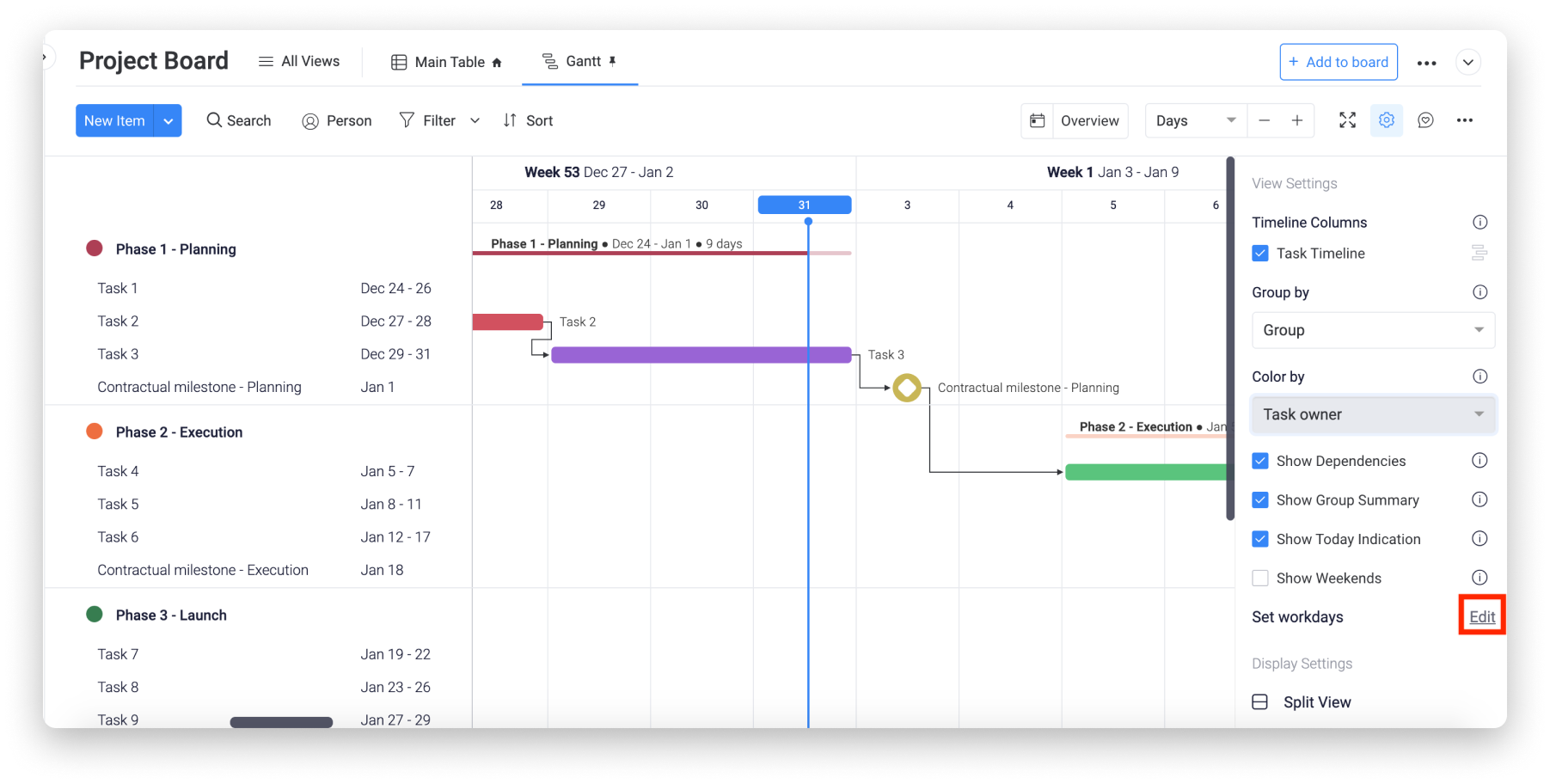Click the Show Dependencies info icon
The width and height of the screenshot is (1550, 784).
[1480, 461]
